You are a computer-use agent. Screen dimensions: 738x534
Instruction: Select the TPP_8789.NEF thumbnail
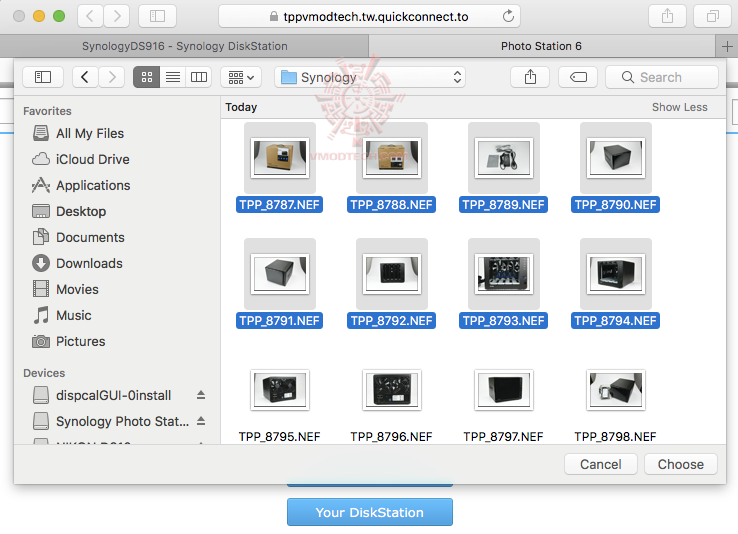[x=504, y=158]
